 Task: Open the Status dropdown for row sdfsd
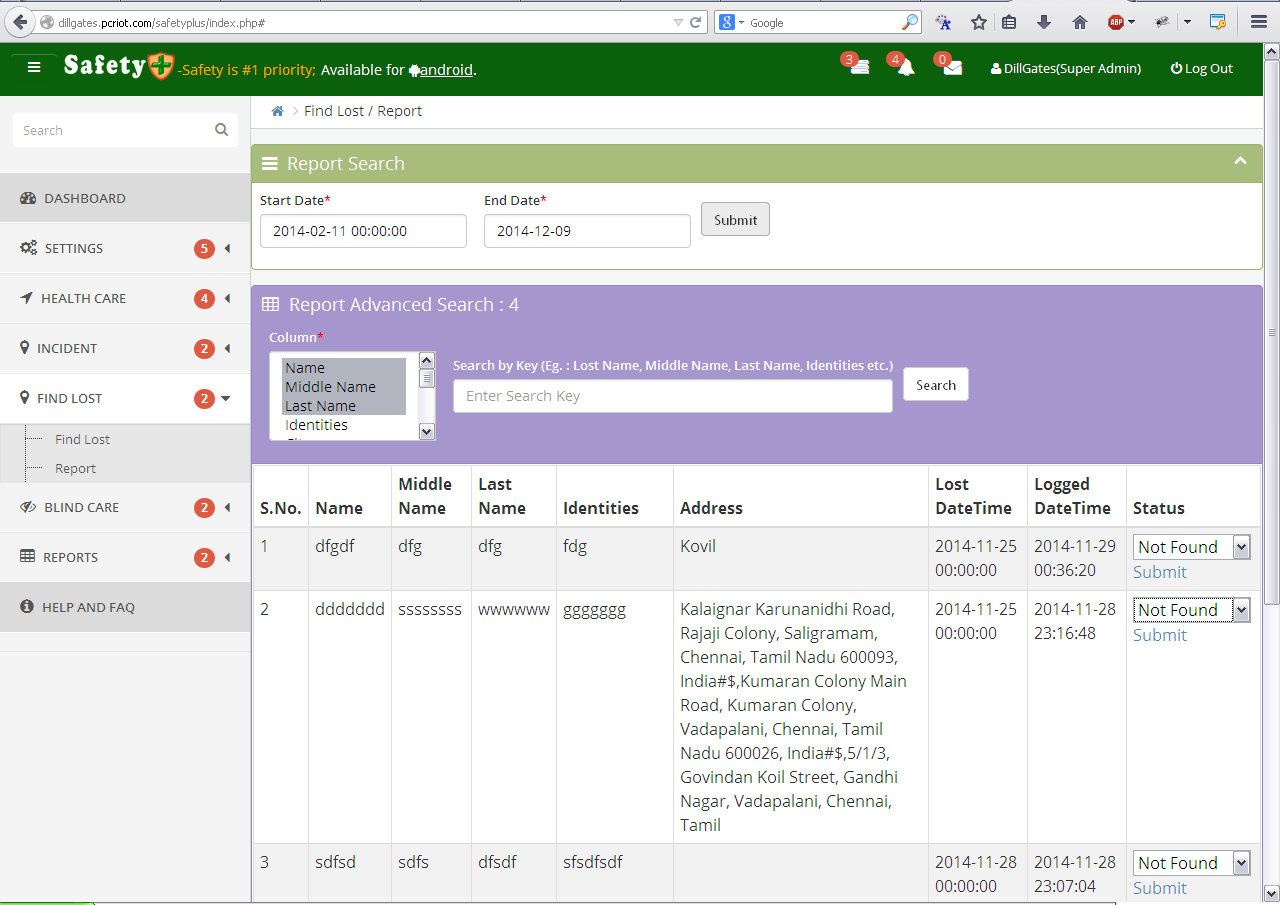(x=1191, y=863)
